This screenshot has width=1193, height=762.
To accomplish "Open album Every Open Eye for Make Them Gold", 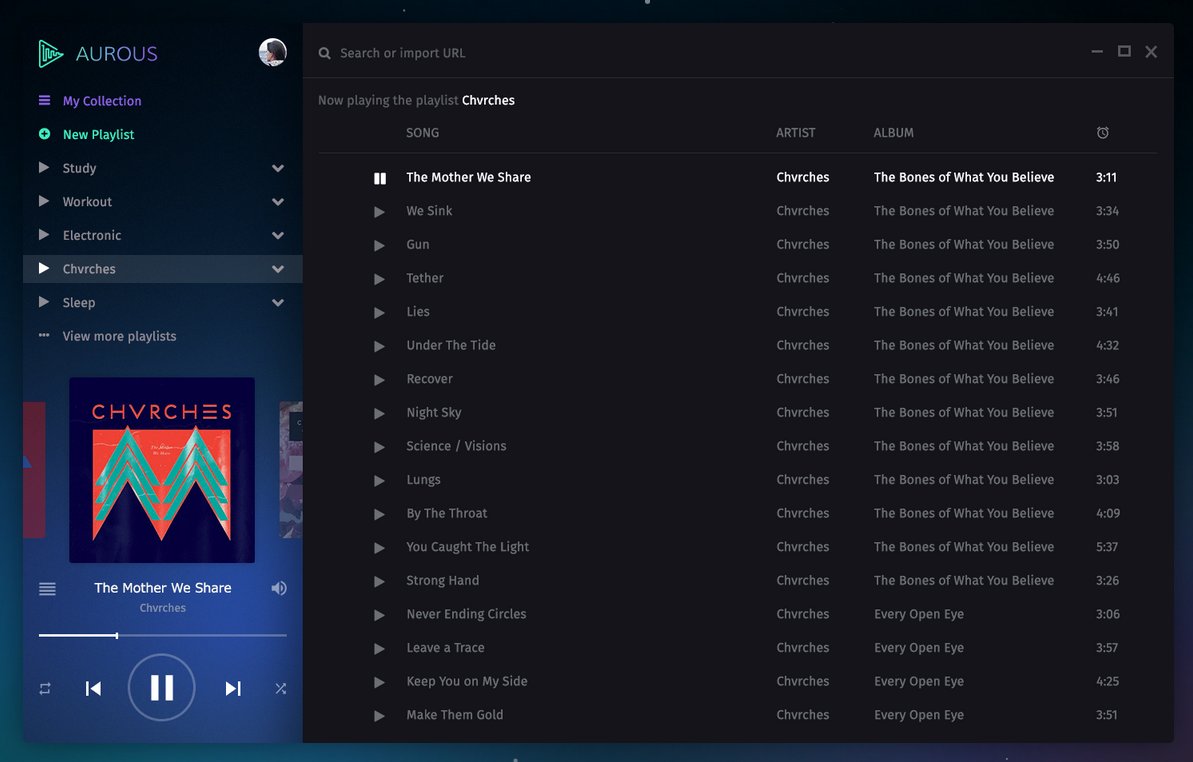I will point(918,715).
